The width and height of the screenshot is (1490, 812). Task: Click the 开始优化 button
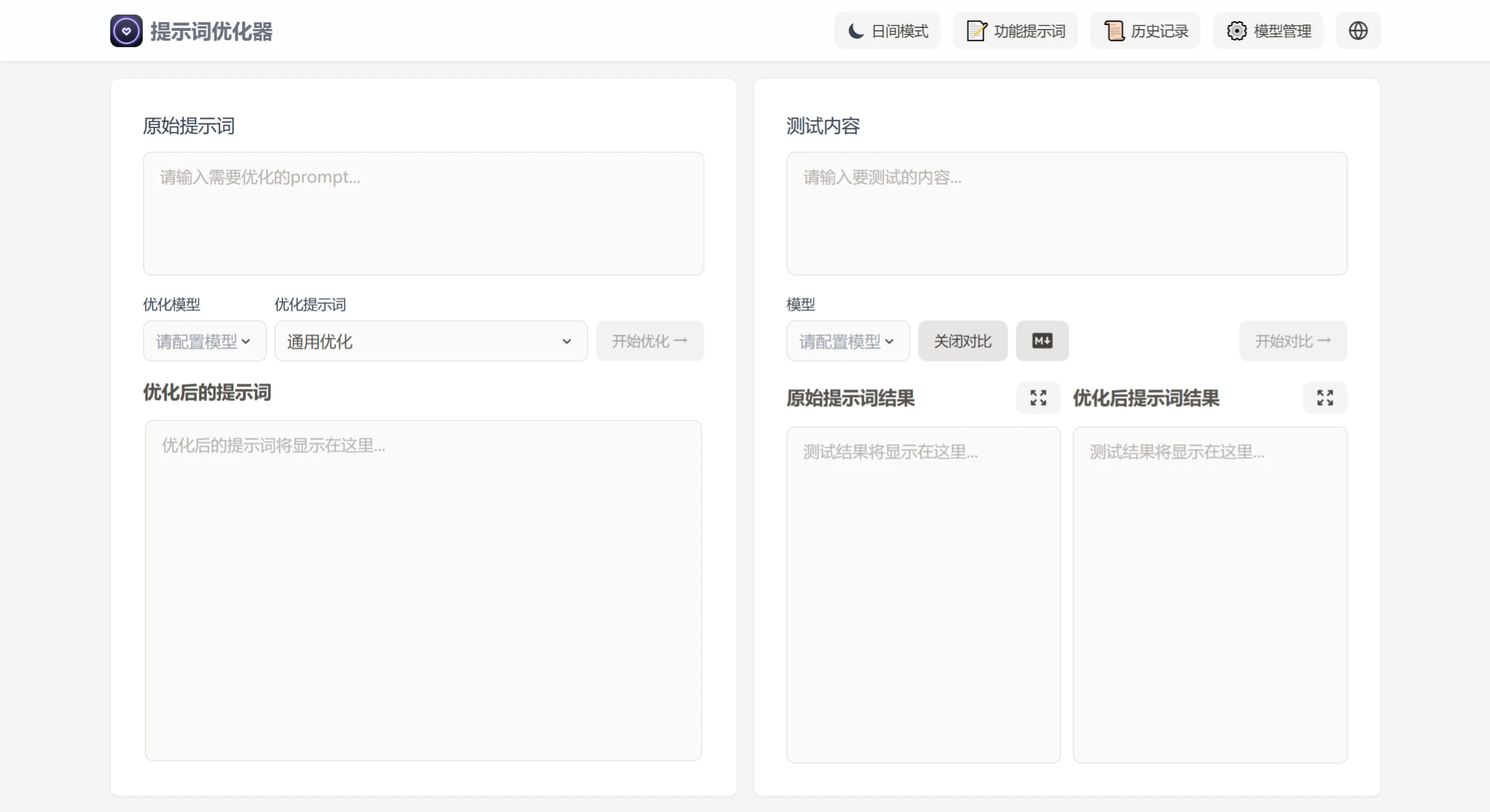click(649, 341)
